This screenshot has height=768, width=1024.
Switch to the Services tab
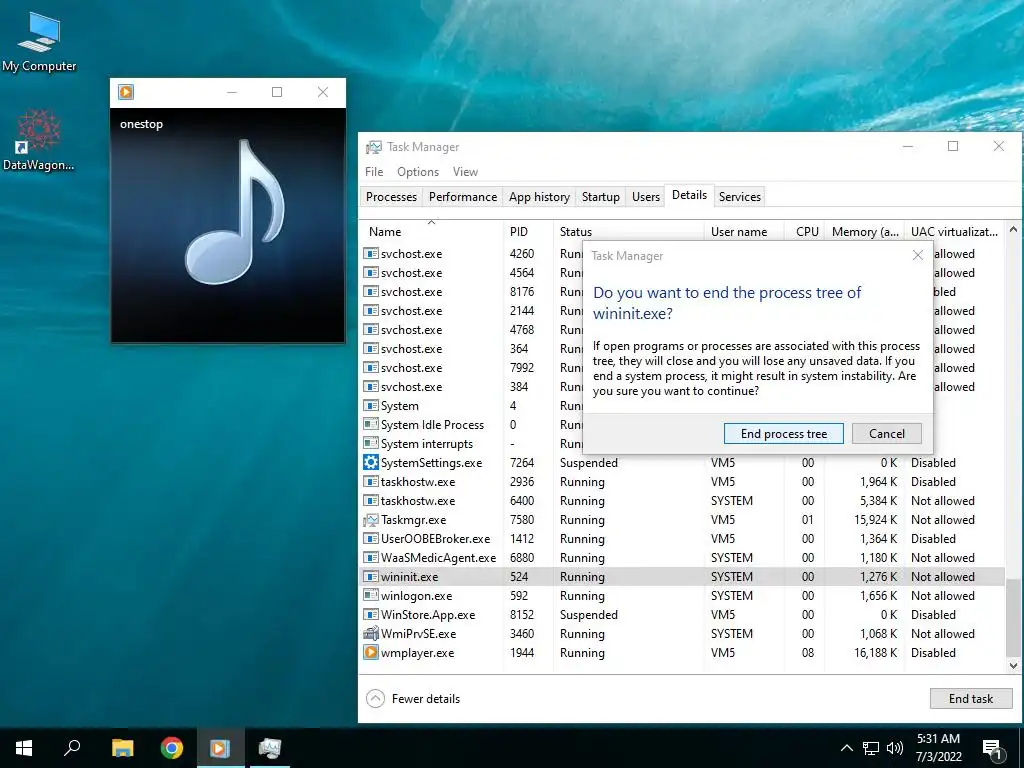pos(739,197)
